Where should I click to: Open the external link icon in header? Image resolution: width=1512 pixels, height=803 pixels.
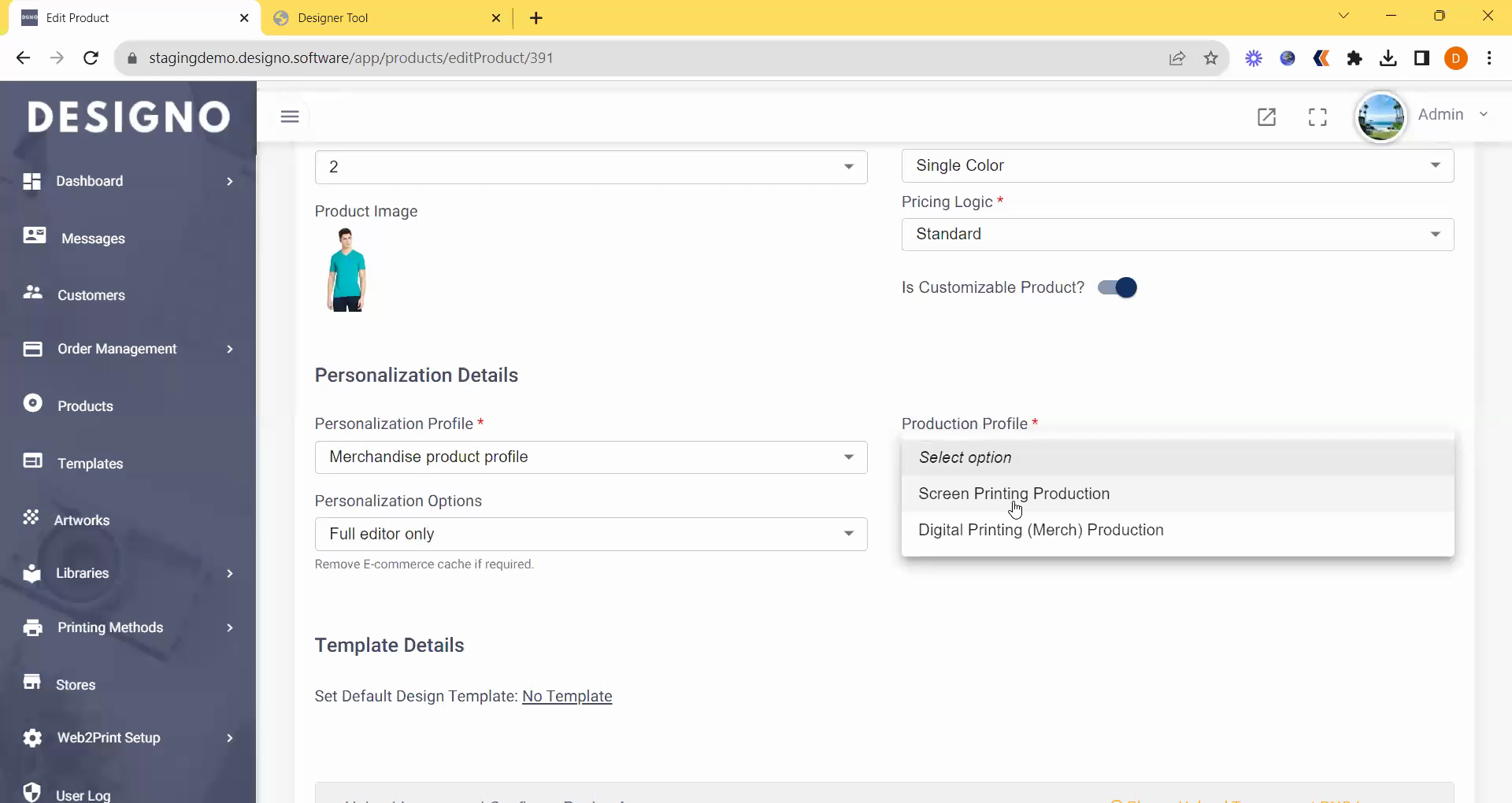click(1266, 117)
